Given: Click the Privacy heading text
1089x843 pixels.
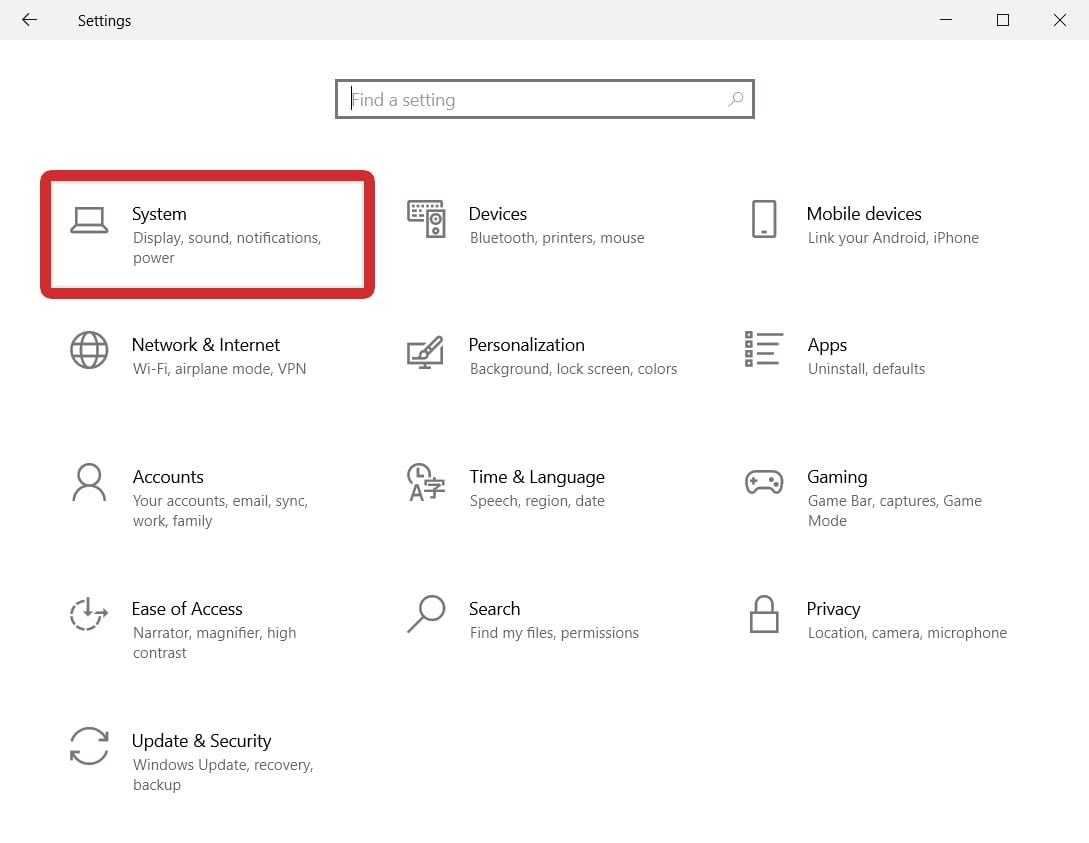Looking at the screenshot, I should tap(833, 609).
